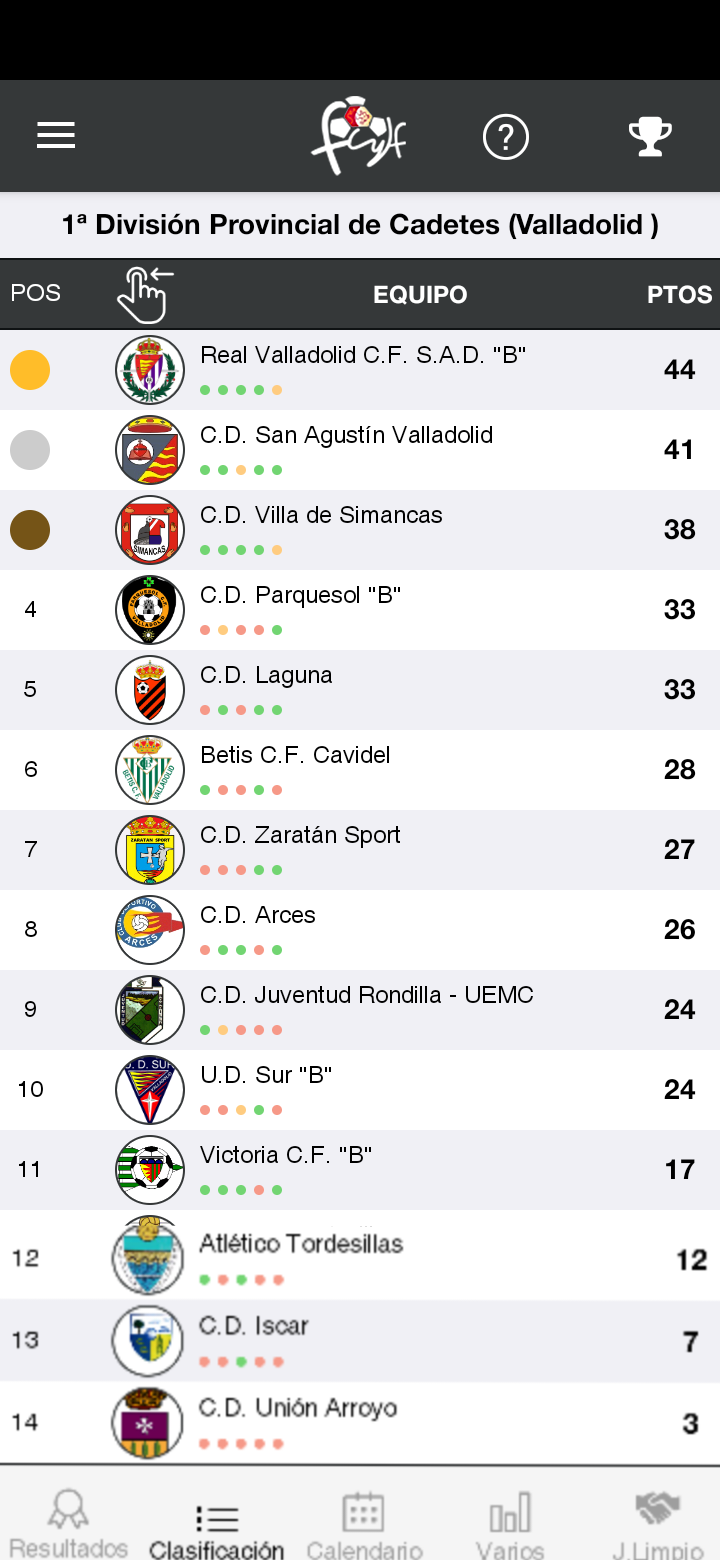Open the trophy competitions icon
Image resolution: width=720 pixels, height=1560 pixels.
(x=649, y=136)
